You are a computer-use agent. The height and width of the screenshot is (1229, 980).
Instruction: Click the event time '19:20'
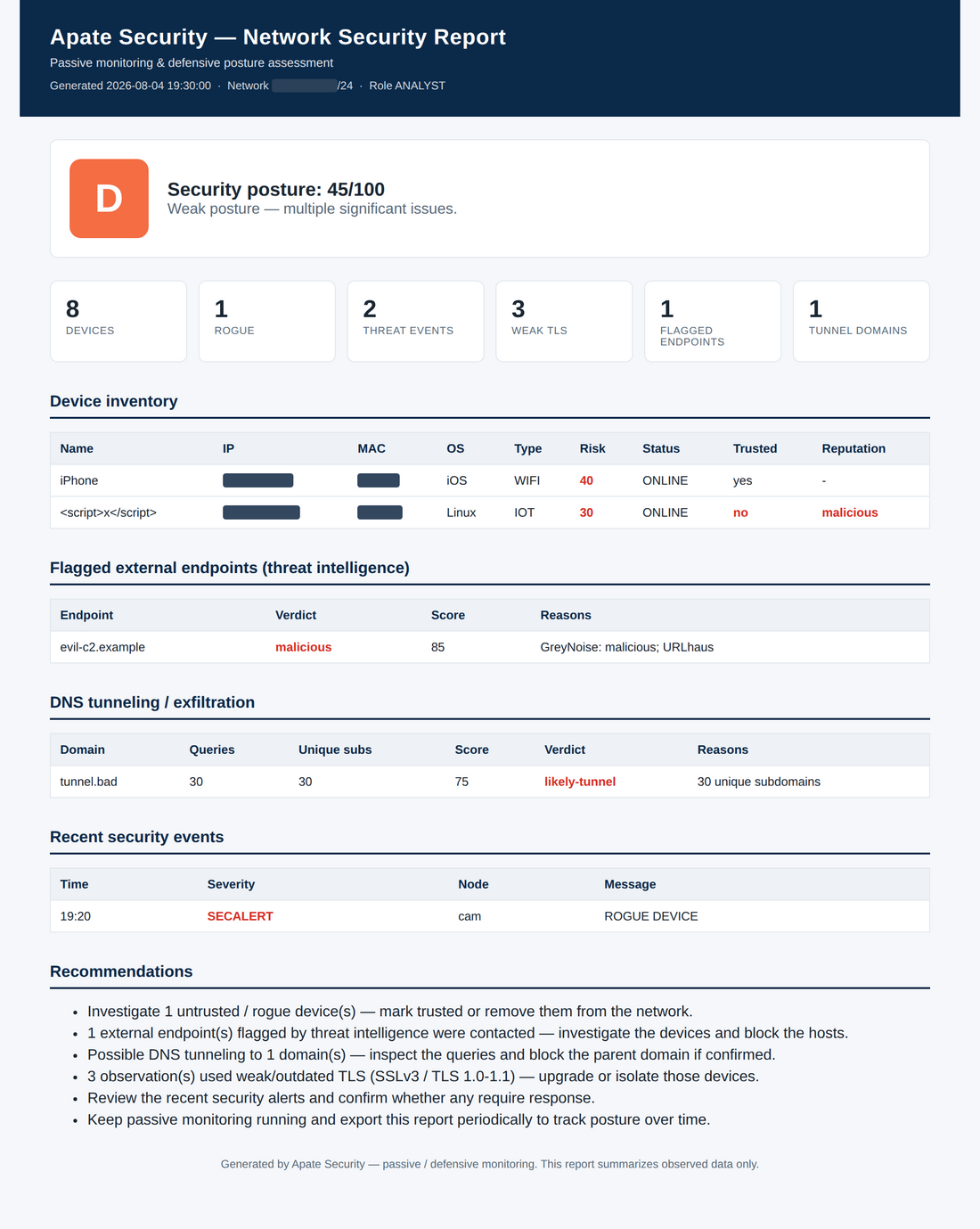76,916
